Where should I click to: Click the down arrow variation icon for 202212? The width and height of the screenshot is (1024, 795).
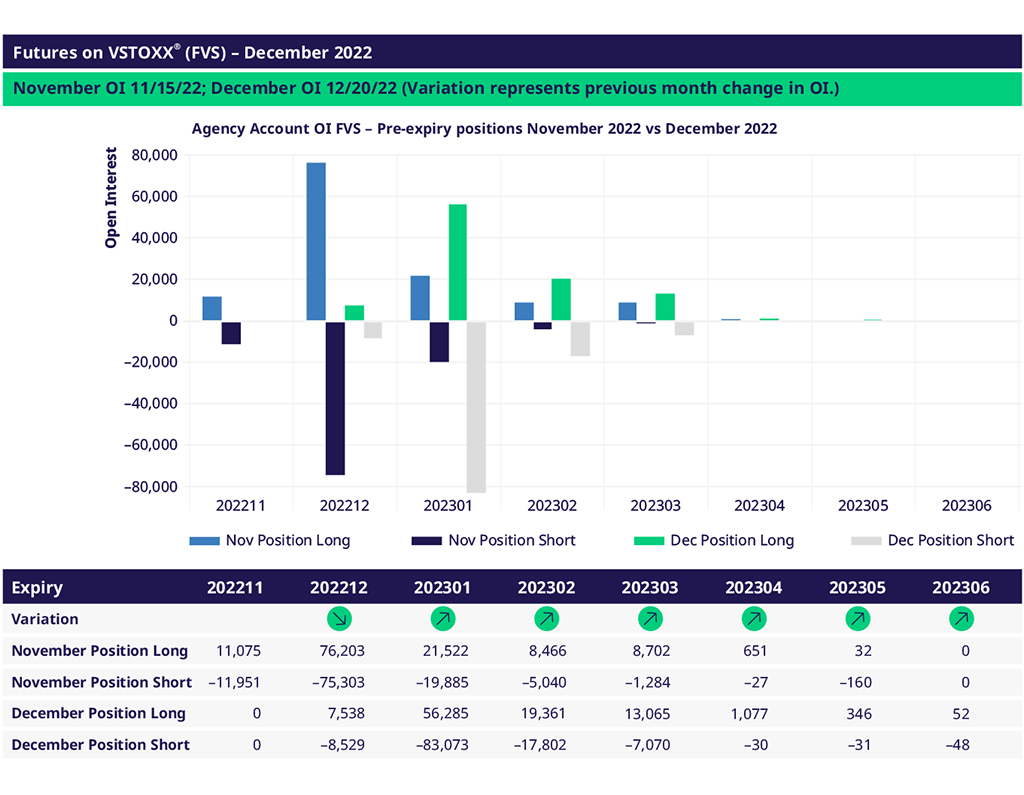[x=339, y=619]
